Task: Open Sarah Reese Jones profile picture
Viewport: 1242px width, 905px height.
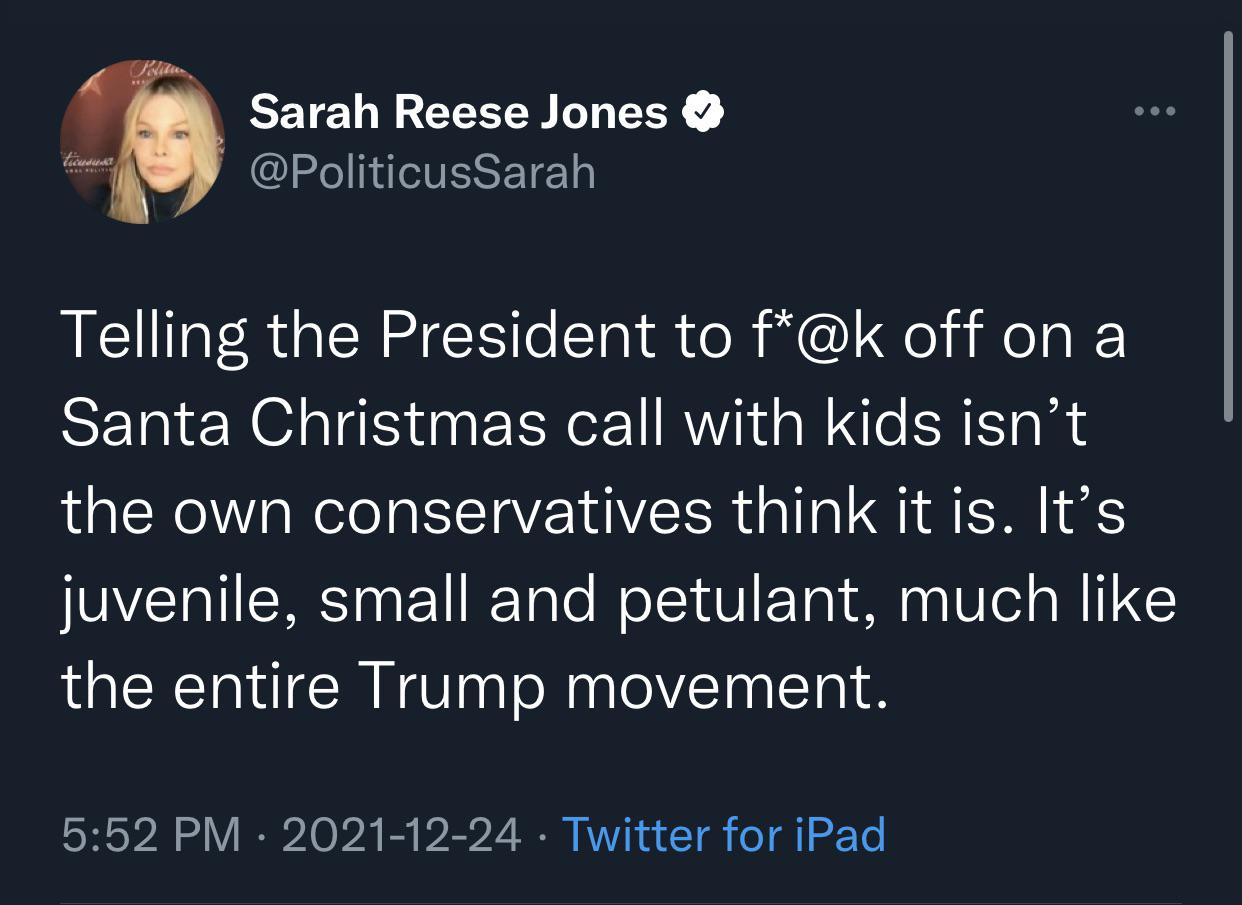Action: click(x=142, y=142)
